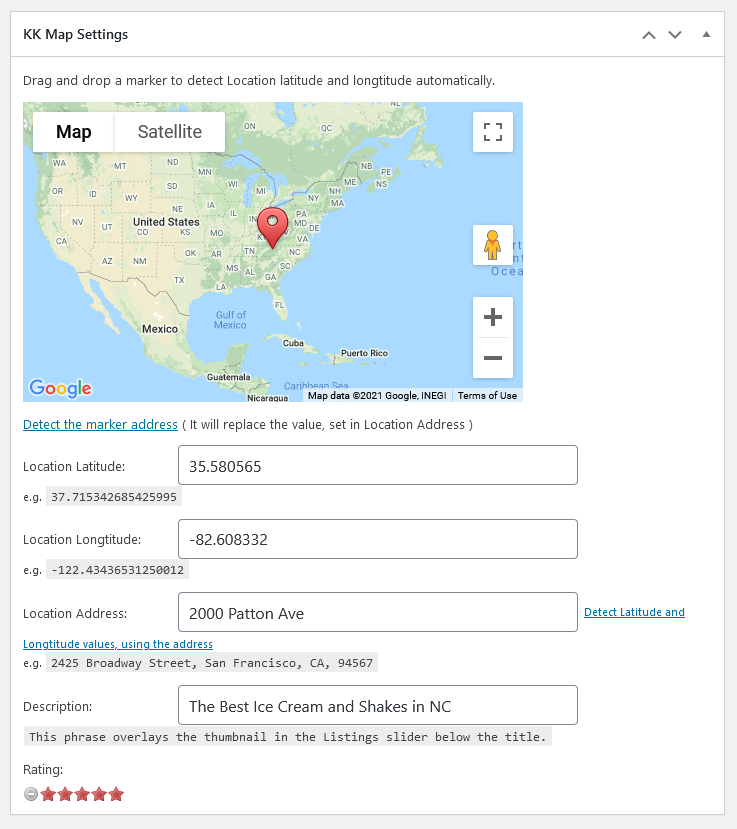The height and width of the screenshot is (829, 737).
Task: Set rating to three stars
Action: 82,794
